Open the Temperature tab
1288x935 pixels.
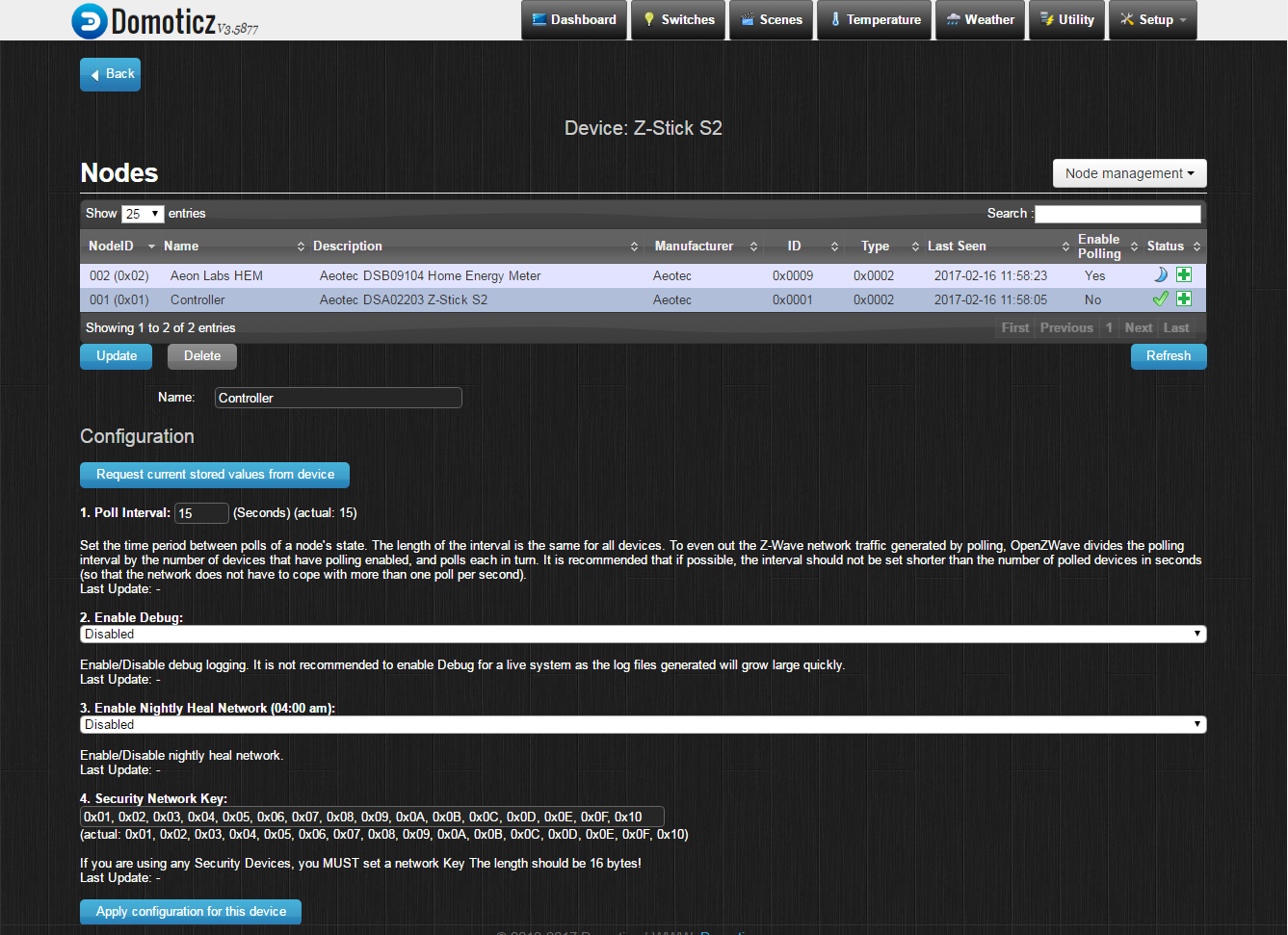click(x=874, y=20)
